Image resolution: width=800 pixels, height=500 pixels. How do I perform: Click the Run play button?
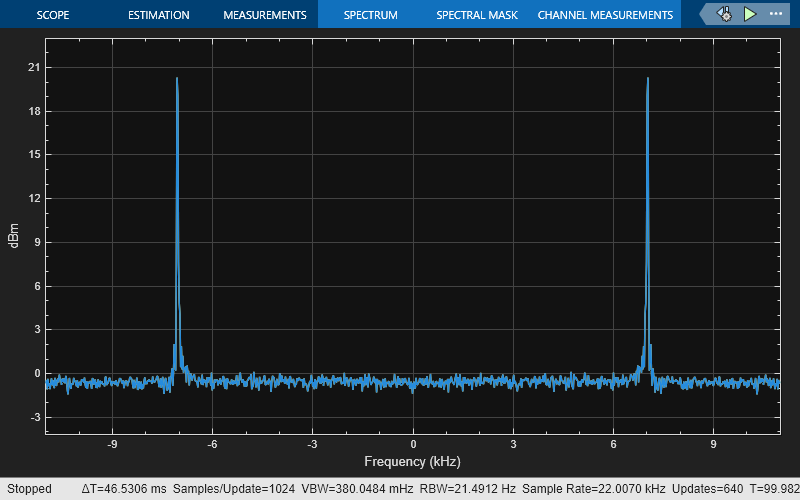tap(750, 14)
